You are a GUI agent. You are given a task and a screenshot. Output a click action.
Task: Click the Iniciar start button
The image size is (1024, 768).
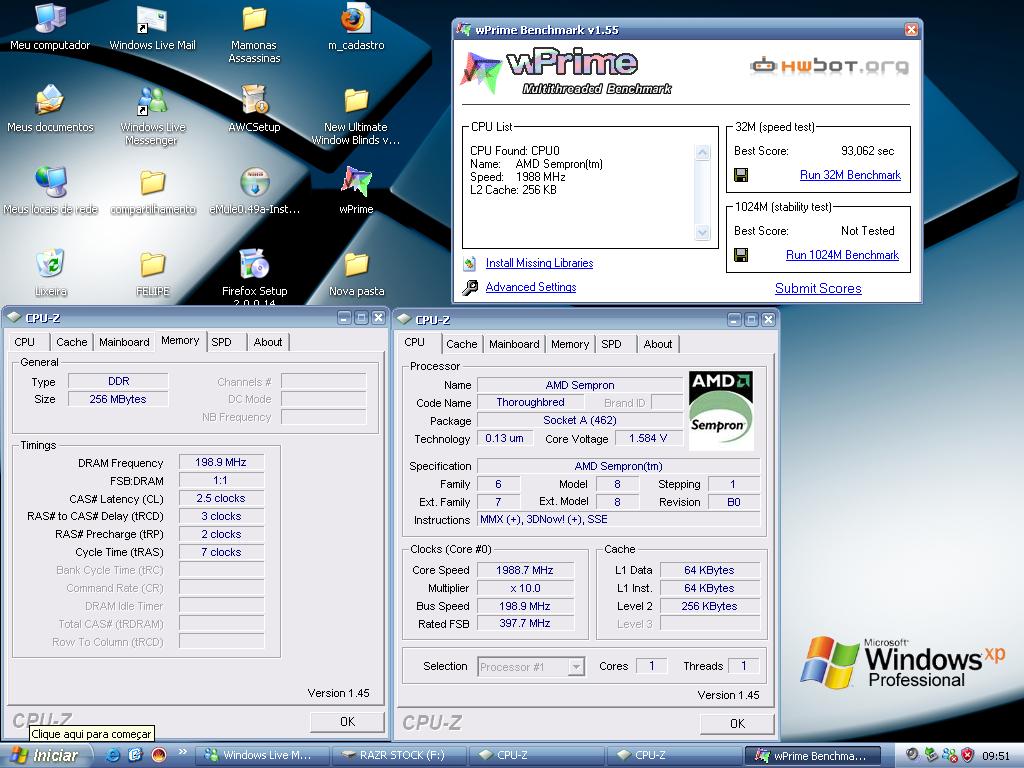[46, 756]
